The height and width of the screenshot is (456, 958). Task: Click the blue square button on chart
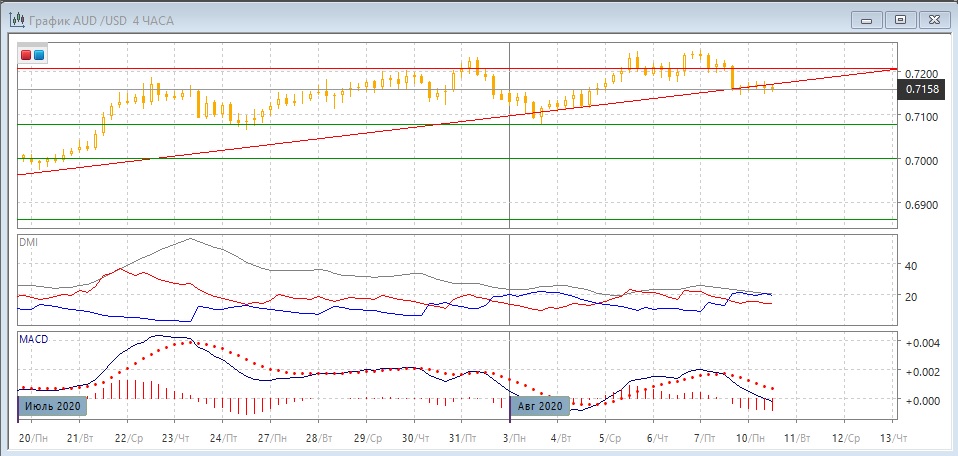pyautogui.click(x=39, y=55)
